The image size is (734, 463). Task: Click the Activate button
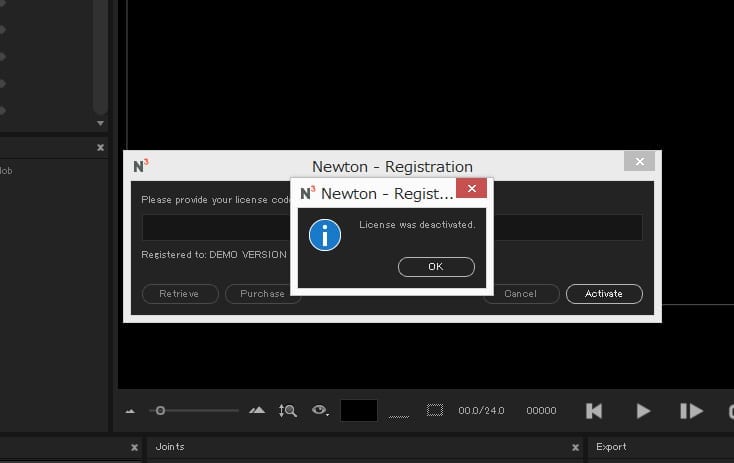[604, 294]
